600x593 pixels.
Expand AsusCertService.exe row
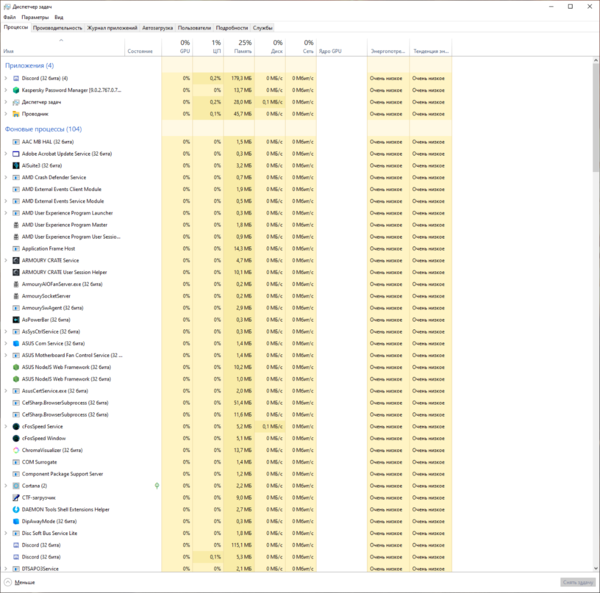(x=6, y=391)
